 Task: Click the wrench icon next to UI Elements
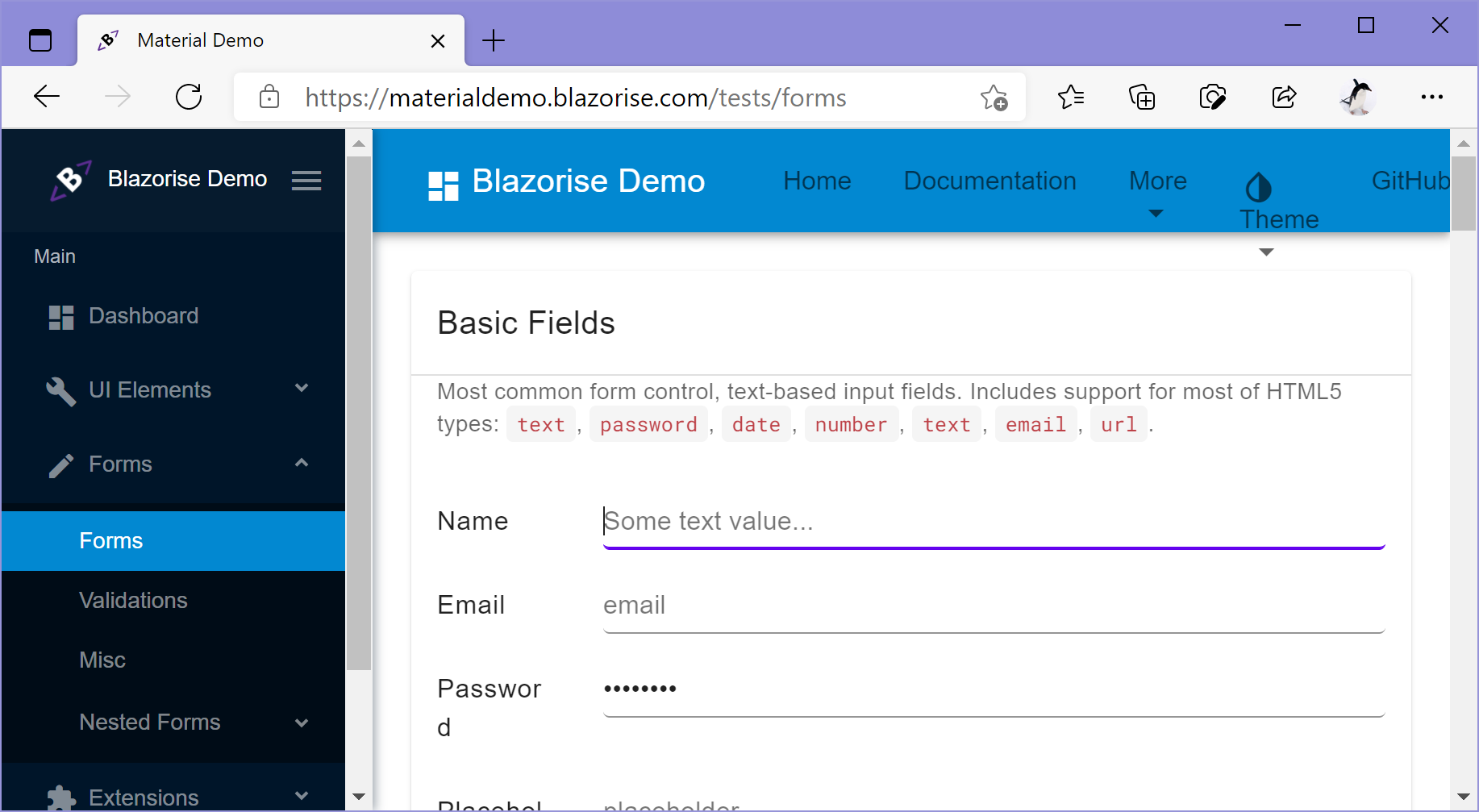[x=61, y=390]
